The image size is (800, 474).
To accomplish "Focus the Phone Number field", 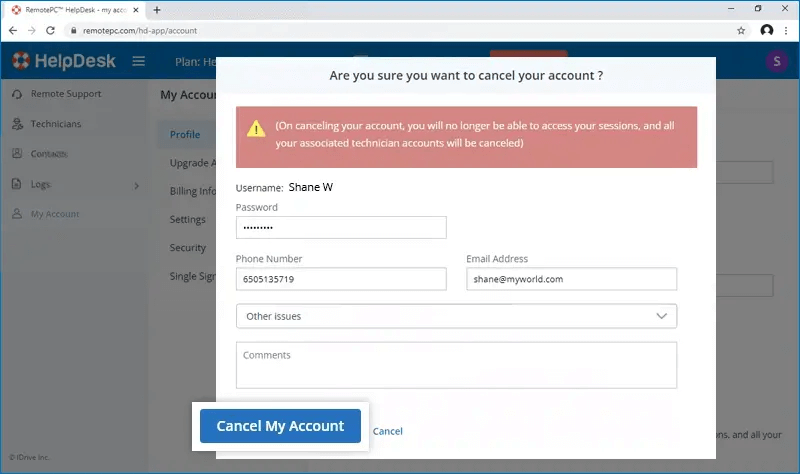I will [341, 279].
